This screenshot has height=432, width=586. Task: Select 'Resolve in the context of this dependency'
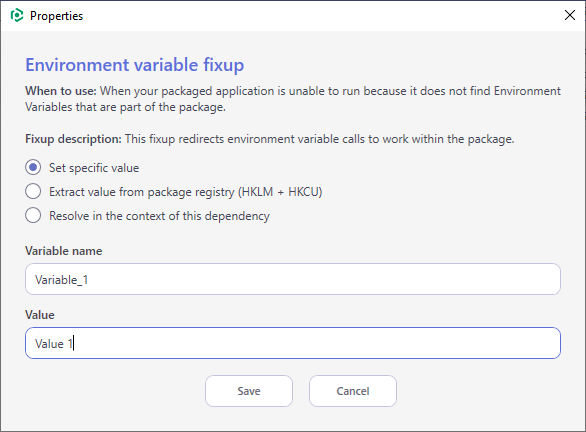pyautogui.click(x=33, y=215)
